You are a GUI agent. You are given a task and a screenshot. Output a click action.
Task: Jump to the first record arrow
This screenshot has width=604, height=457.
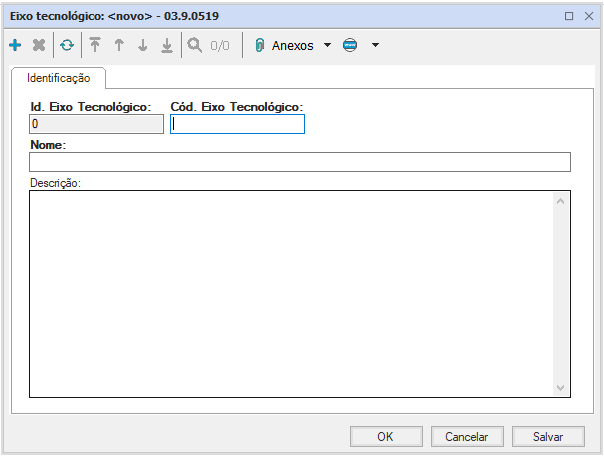[95, 45]
